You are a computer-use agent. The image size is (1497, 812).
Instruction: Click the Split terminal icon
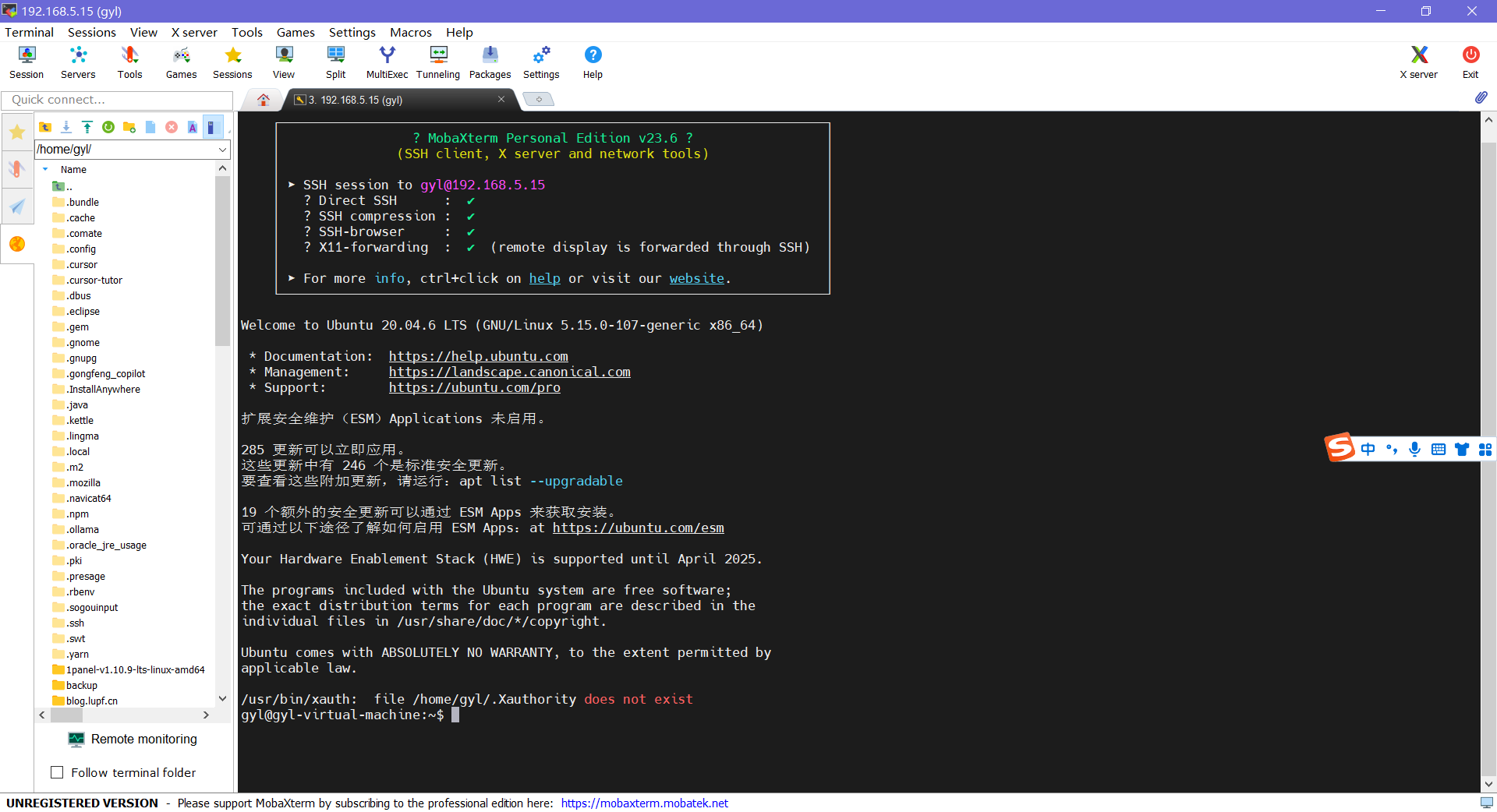pos(336,62)
